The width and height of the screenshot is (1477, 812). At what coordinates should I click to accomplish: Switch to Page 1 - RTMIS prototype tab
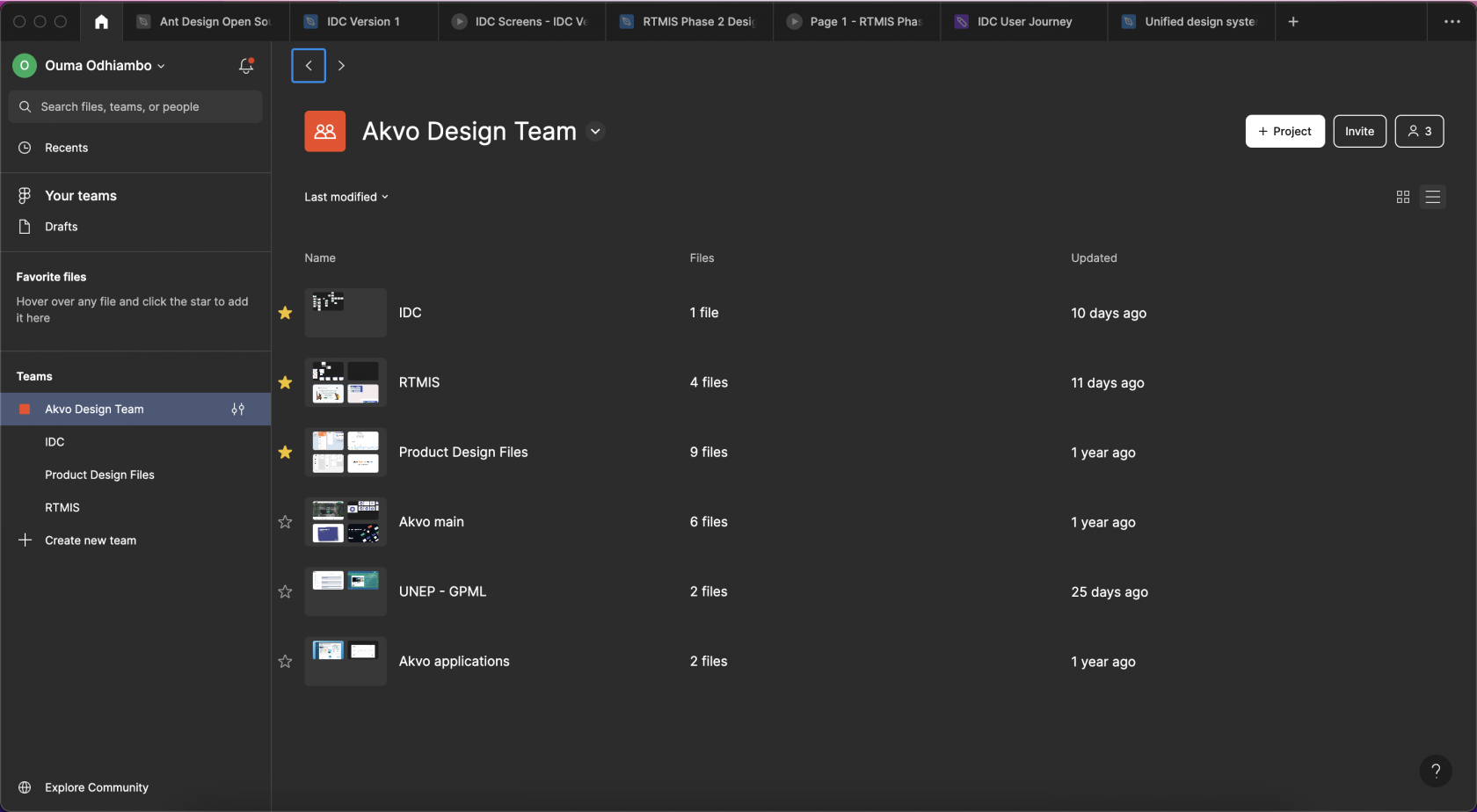[x=855, y=21]
